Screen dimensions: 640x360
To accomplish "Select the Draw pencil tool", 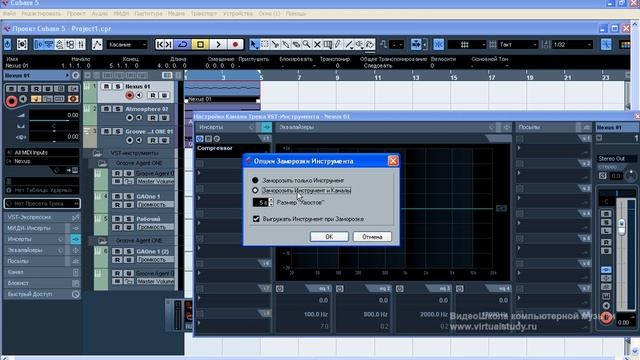I will click(x=338, y=44).
